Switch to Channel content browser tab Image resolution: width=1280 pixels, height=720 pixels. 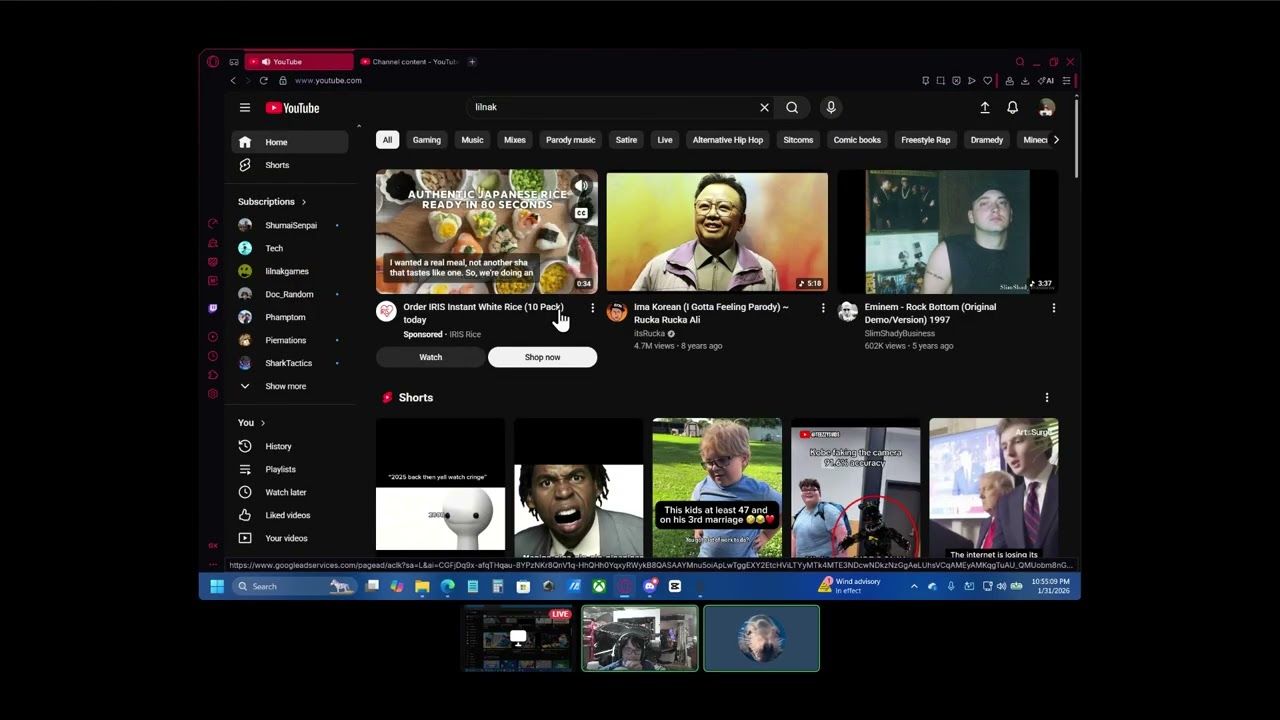[409, 62]
